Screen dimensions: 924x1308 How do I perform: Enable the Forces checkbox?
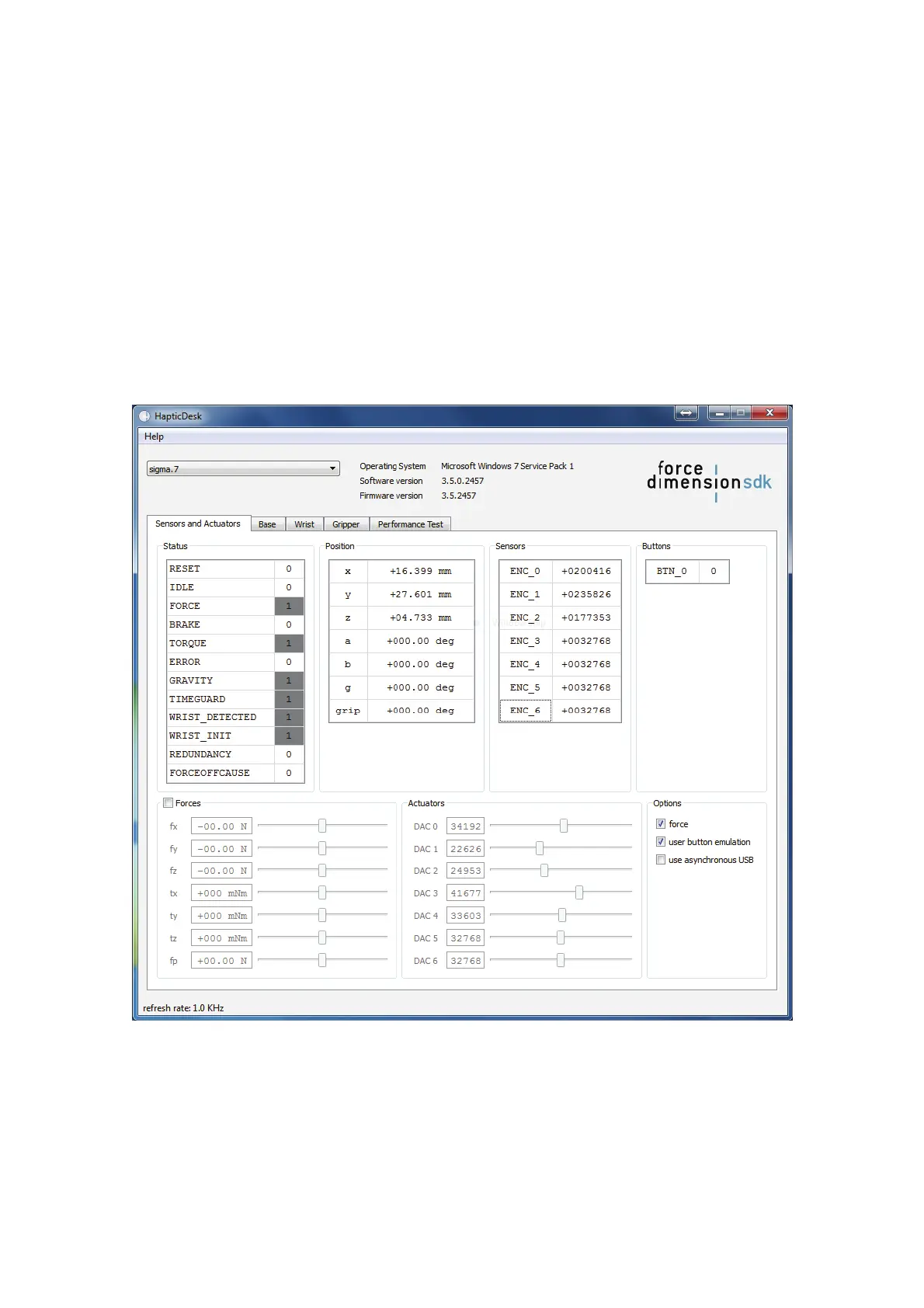(168, 803)
